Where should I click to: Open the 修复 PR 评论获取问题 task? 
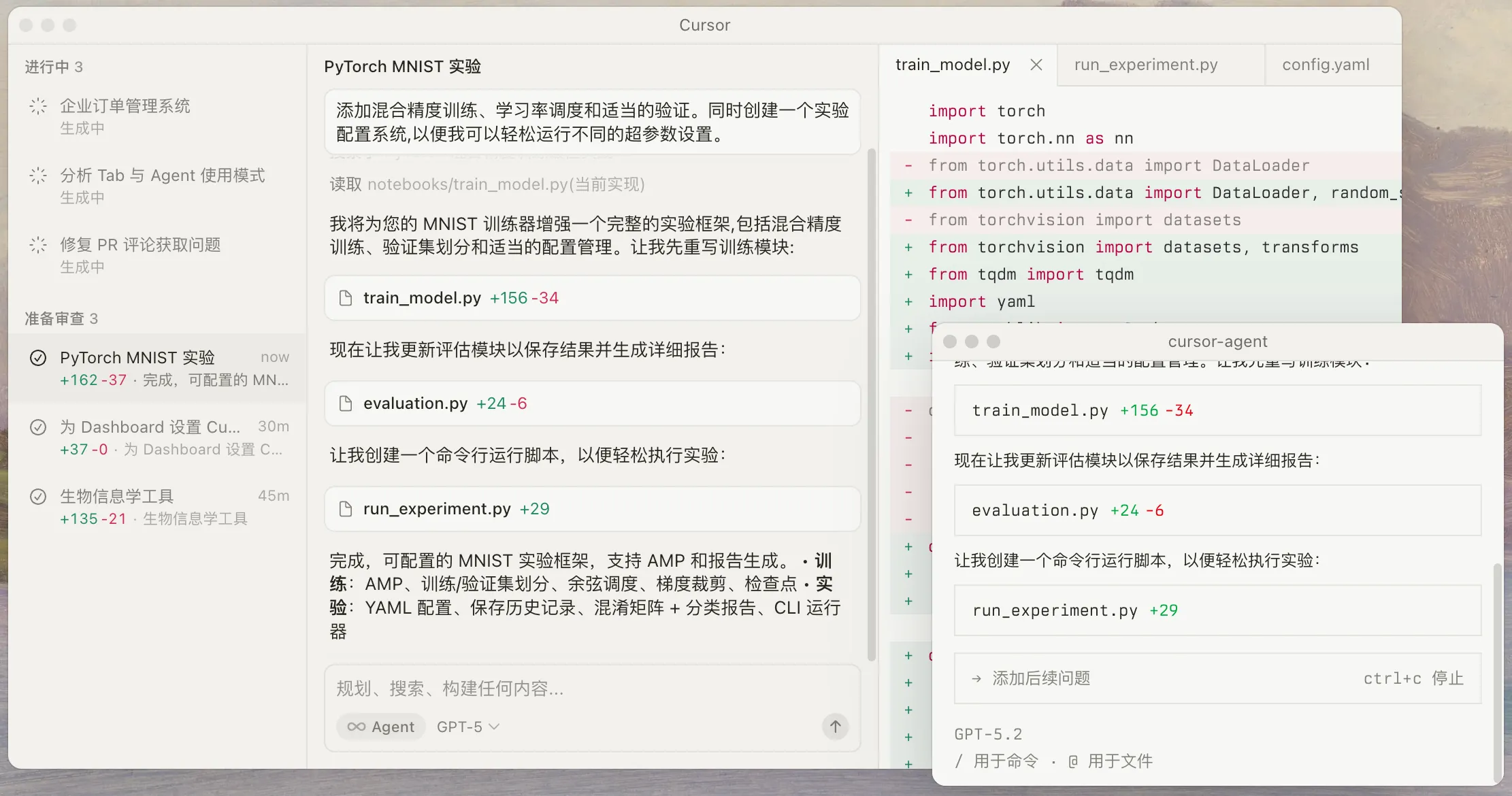click(x=157, y=255)
